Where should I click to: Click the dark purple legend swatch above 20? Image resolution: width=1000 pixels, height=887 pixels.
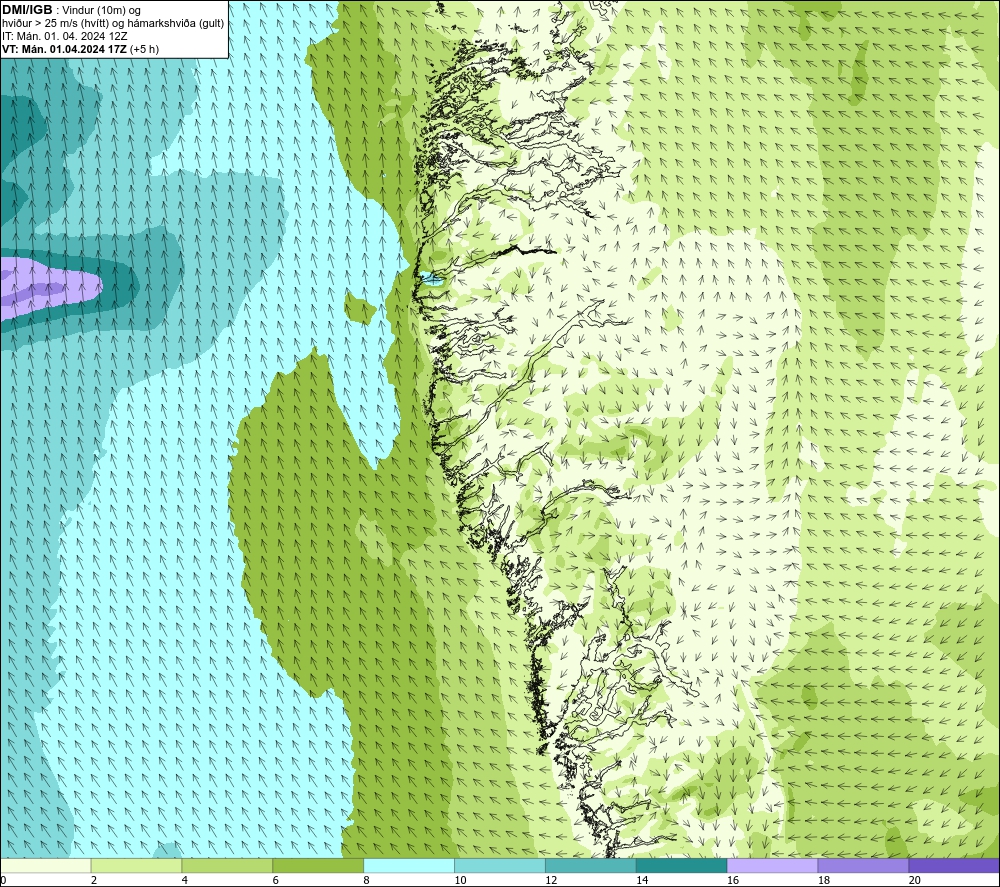click(954, 866)
